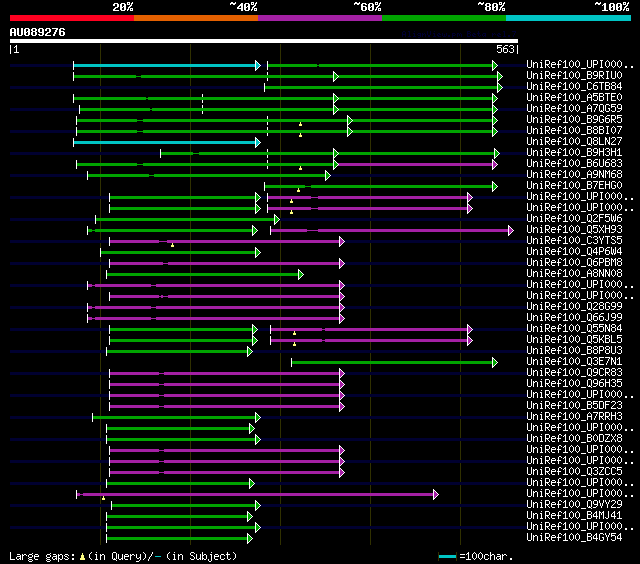Click the UniRef100_Q9CR83 label
The image size is (640, 564).
(574, 373)
